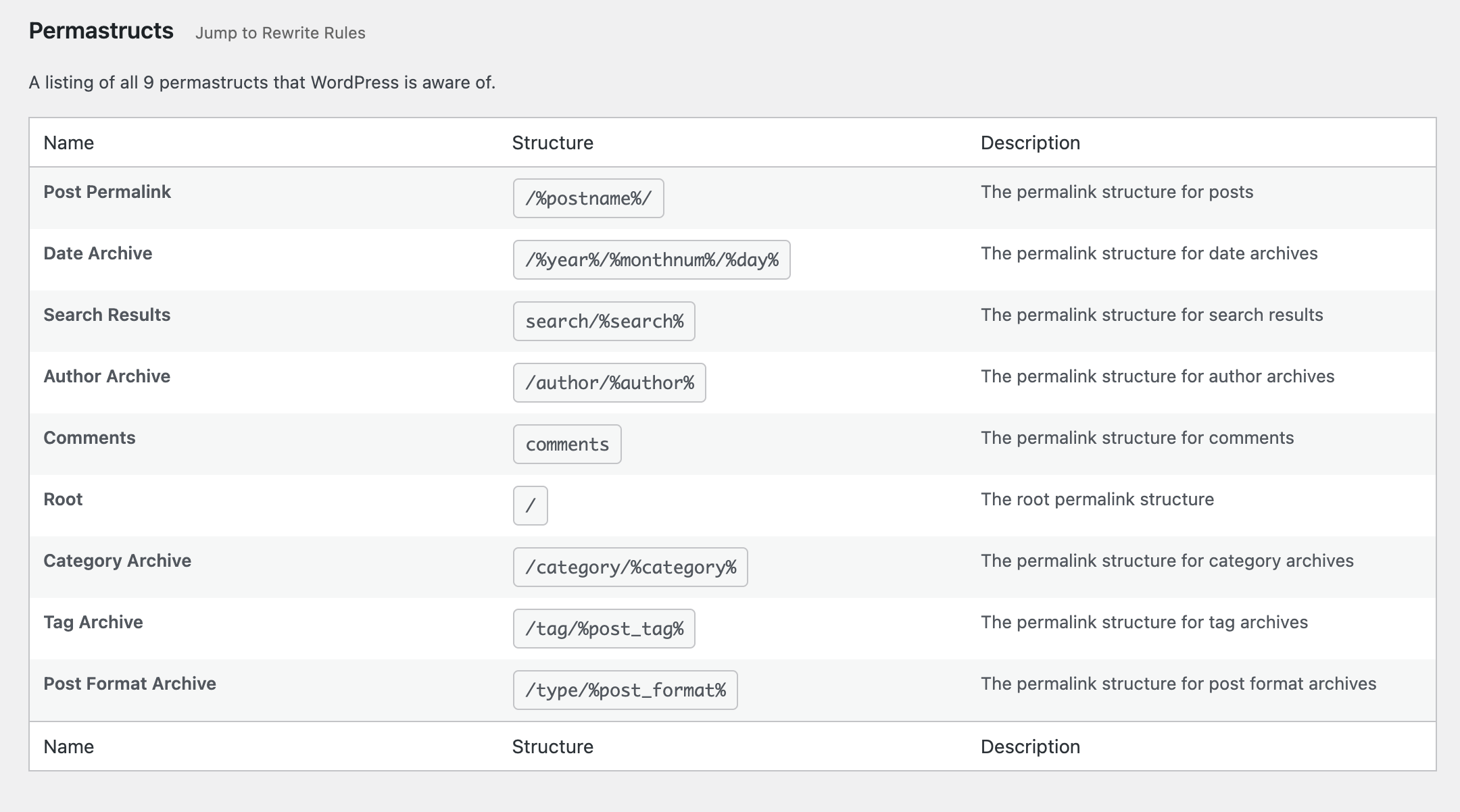Click the comments structure code box
The width and height of the screenshot is (1460, 812).
pyautogui.click(x=567, y=445)
